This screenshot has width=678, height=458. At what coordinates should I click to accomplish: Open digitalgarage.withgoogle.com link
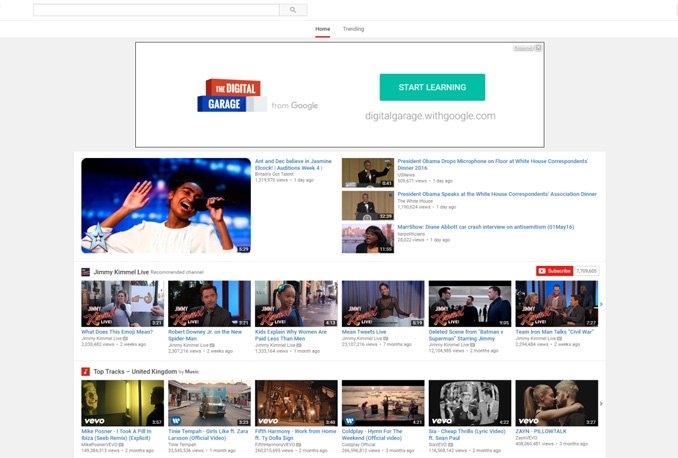(430, 116)
